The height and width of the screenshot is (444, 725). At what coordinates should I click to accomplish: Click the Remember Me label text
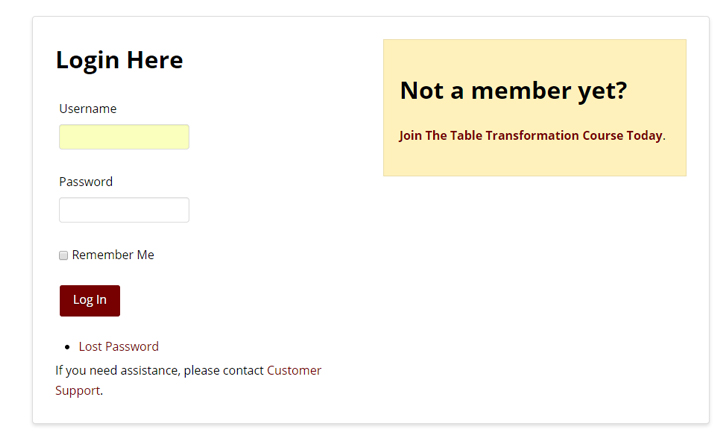(113, 255)
